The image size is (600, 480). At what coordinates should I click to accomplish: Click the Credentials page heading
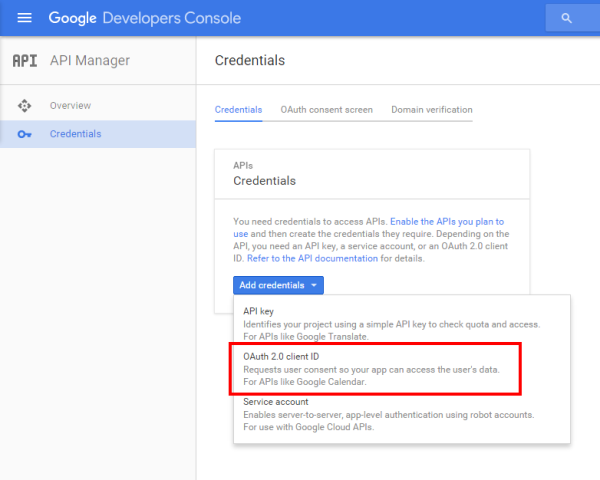click(x=250, y=60)
